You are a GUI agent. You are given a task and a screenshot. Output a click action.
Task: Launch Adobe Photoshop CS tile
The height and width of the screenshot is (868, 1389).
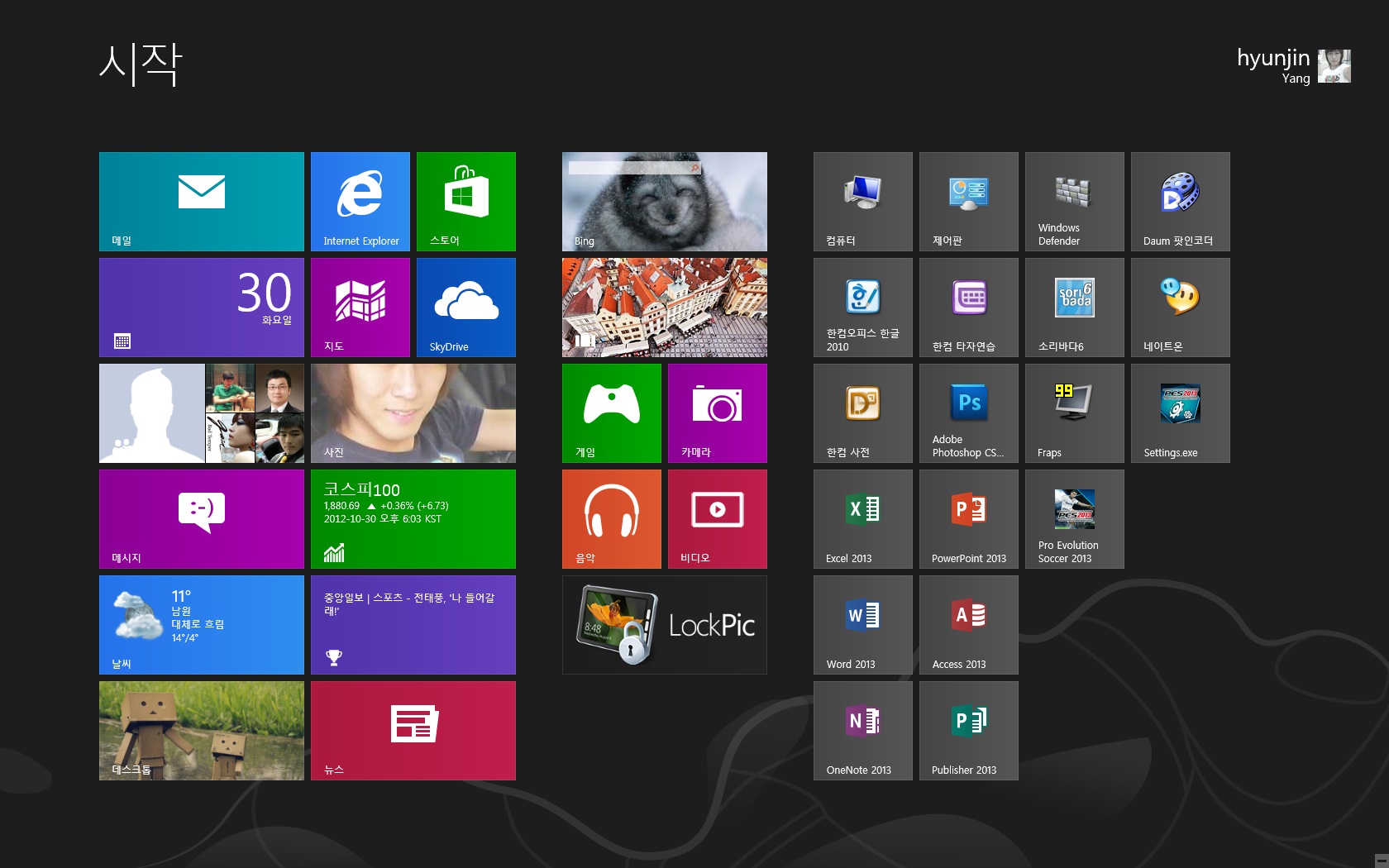coord(969,413)
